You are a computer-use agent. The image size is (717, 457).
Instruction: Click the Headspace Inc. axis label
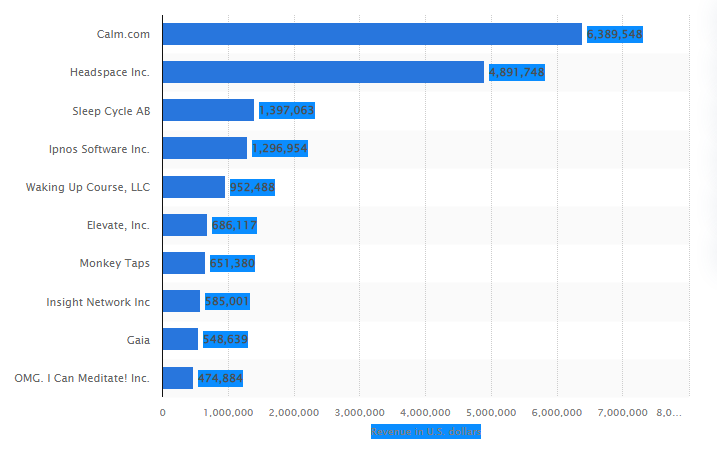110,72
